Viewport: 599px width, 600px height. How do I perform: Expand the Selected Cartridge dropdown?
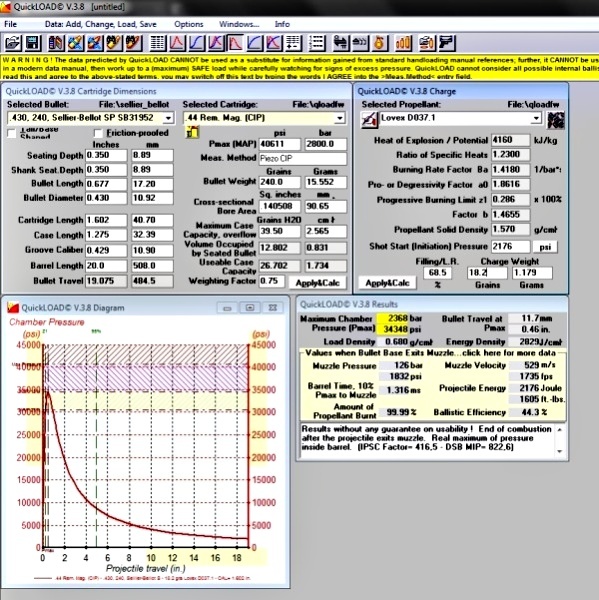[x=339, y=118]
